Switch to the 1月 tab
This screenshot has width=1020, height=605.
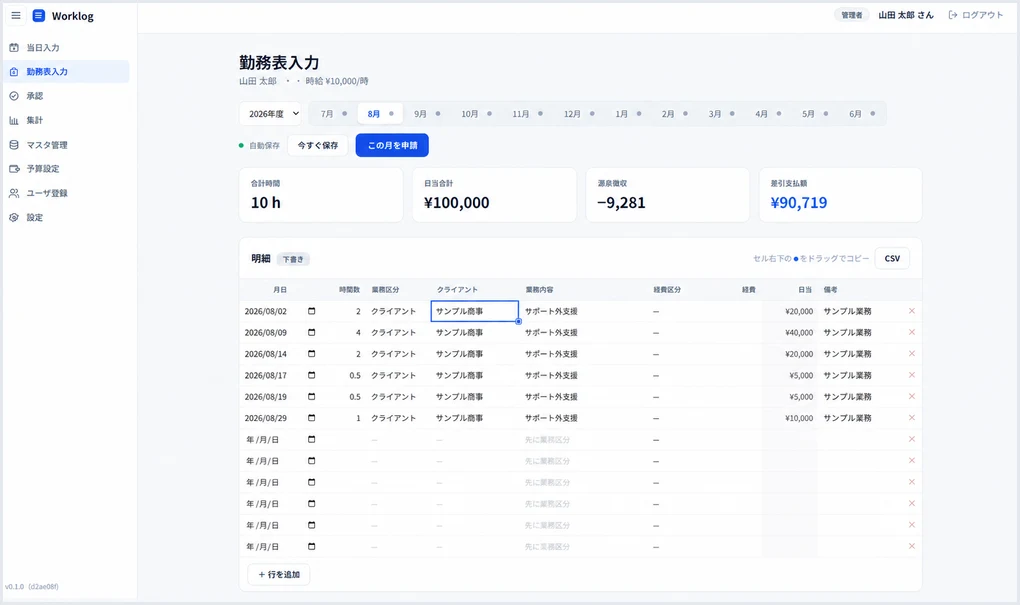click(628, 114)
